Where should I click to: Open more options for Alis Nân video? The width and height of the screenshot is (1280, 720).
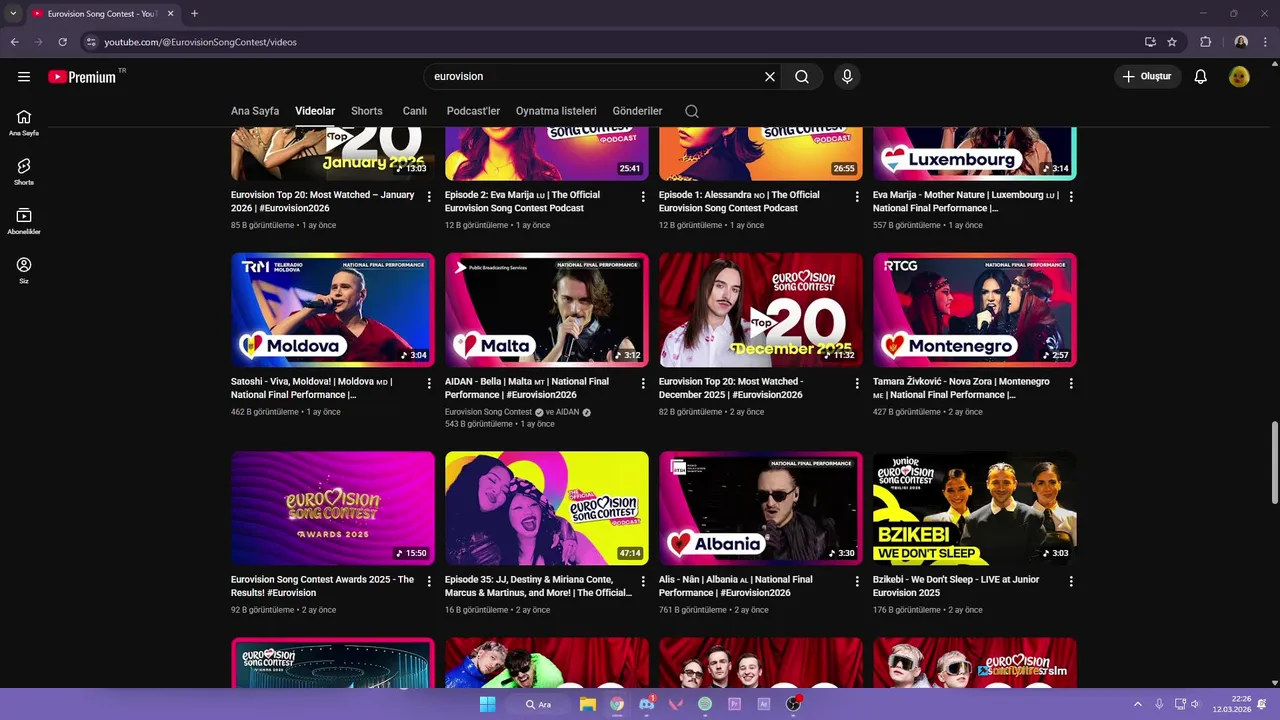click(x=857, y=581)
